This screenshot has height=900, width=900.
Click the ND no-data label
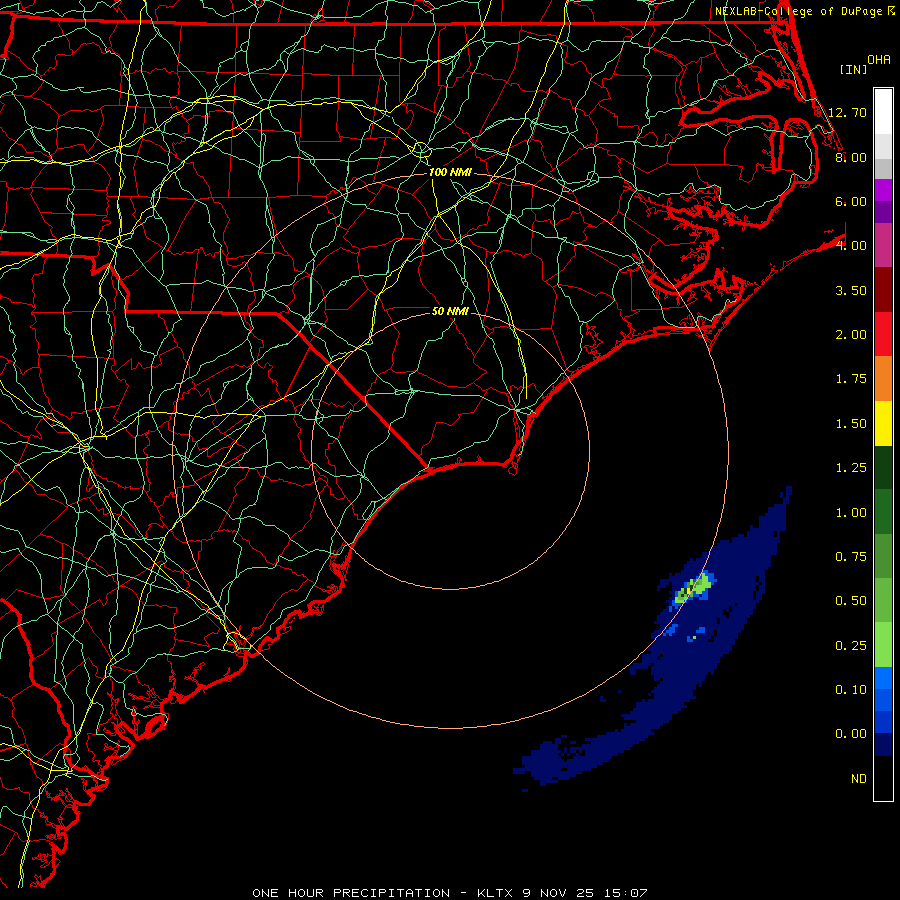coord(859,779)
